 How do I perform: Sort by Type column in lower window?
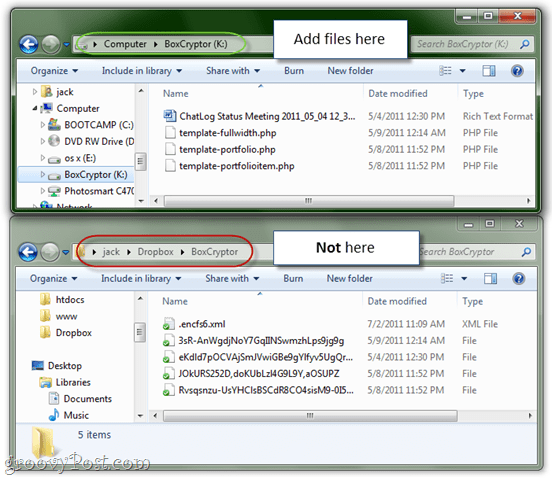pos(472,301)
